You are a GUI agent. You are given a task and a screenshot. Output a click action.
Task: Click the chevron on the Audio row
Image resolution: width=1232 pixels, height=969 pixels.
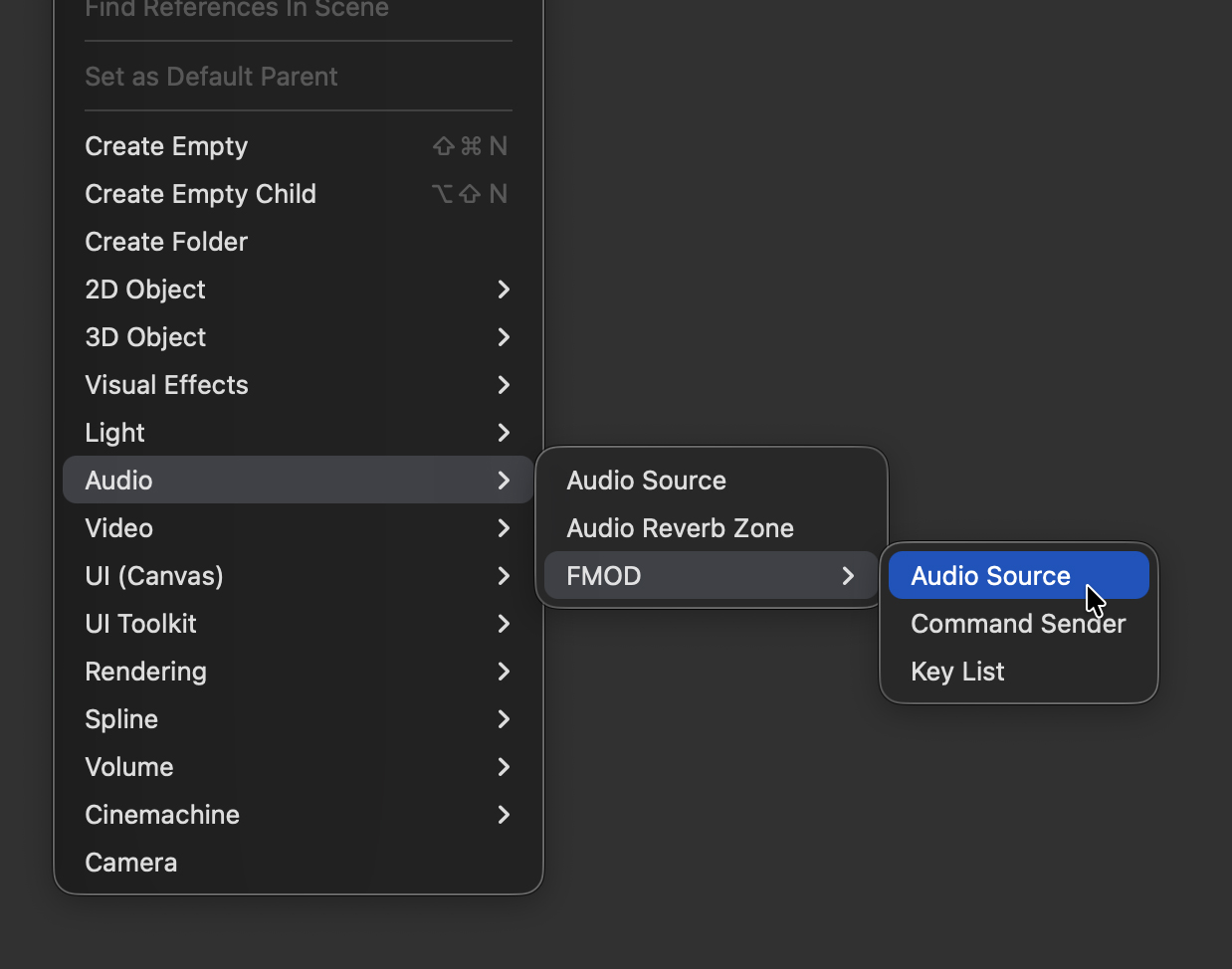(x=504, y=481)
